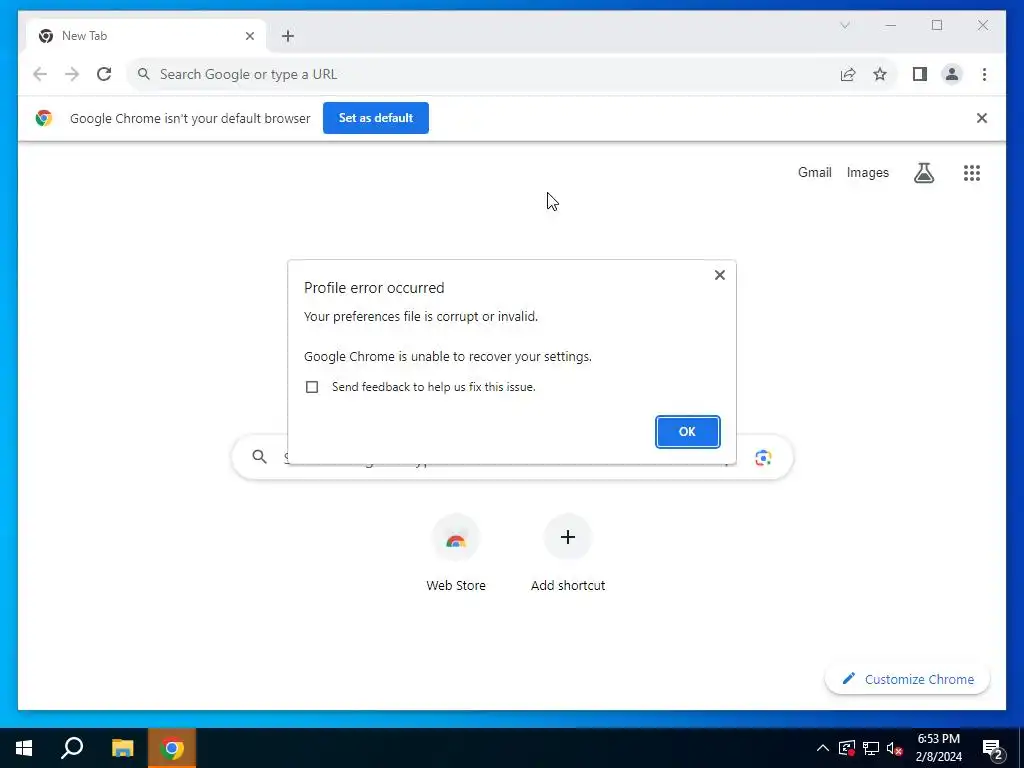Click the browser back arrow
Screen dimensions: 1024x768
40,74
